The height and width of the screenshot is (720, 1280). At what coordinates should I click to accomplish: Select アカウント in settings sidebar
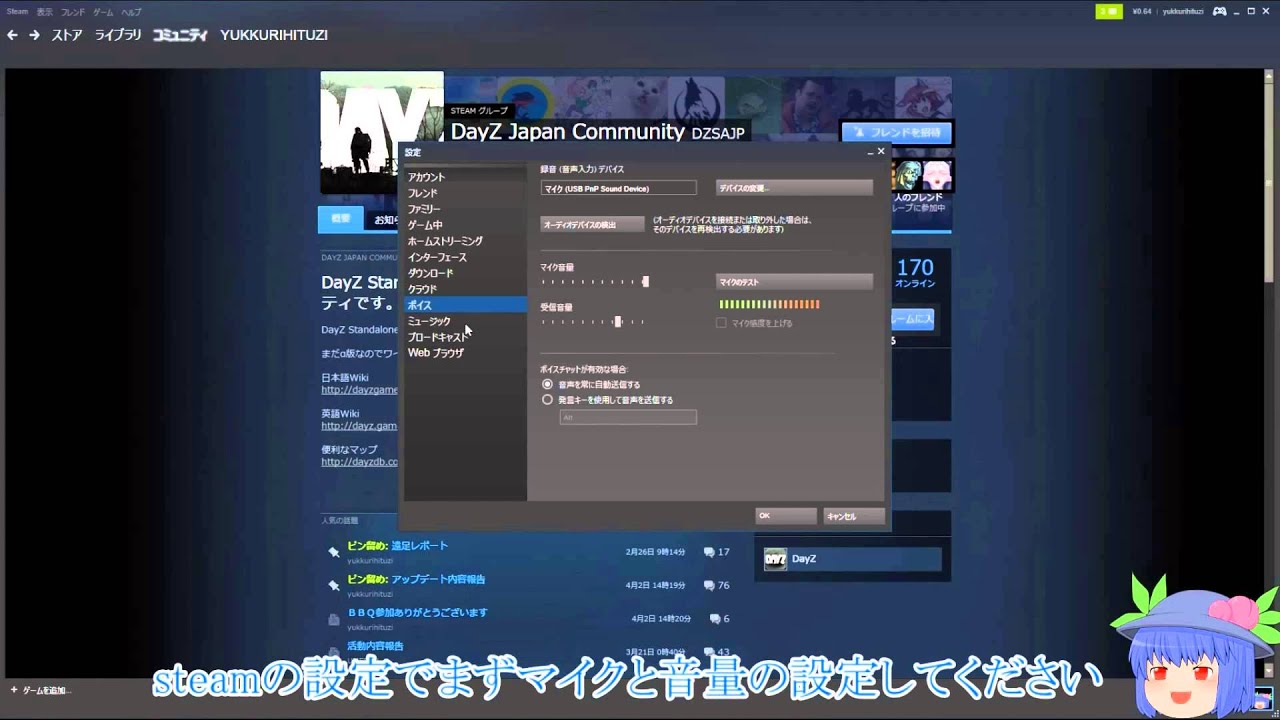point(465,177)
